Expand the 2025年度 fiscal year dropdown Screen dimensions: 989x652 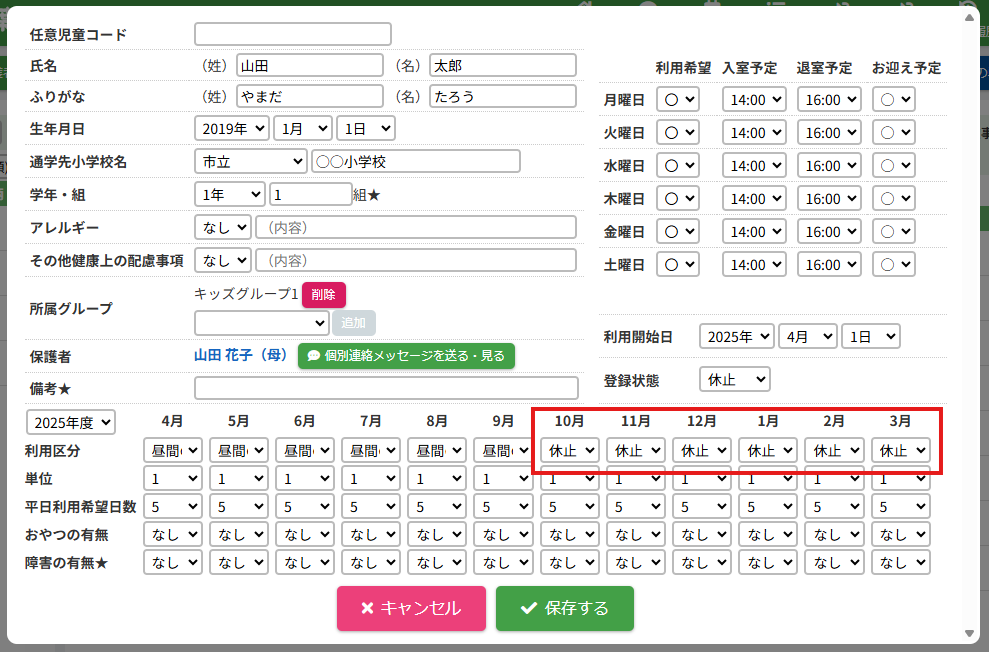pos(71,422)
